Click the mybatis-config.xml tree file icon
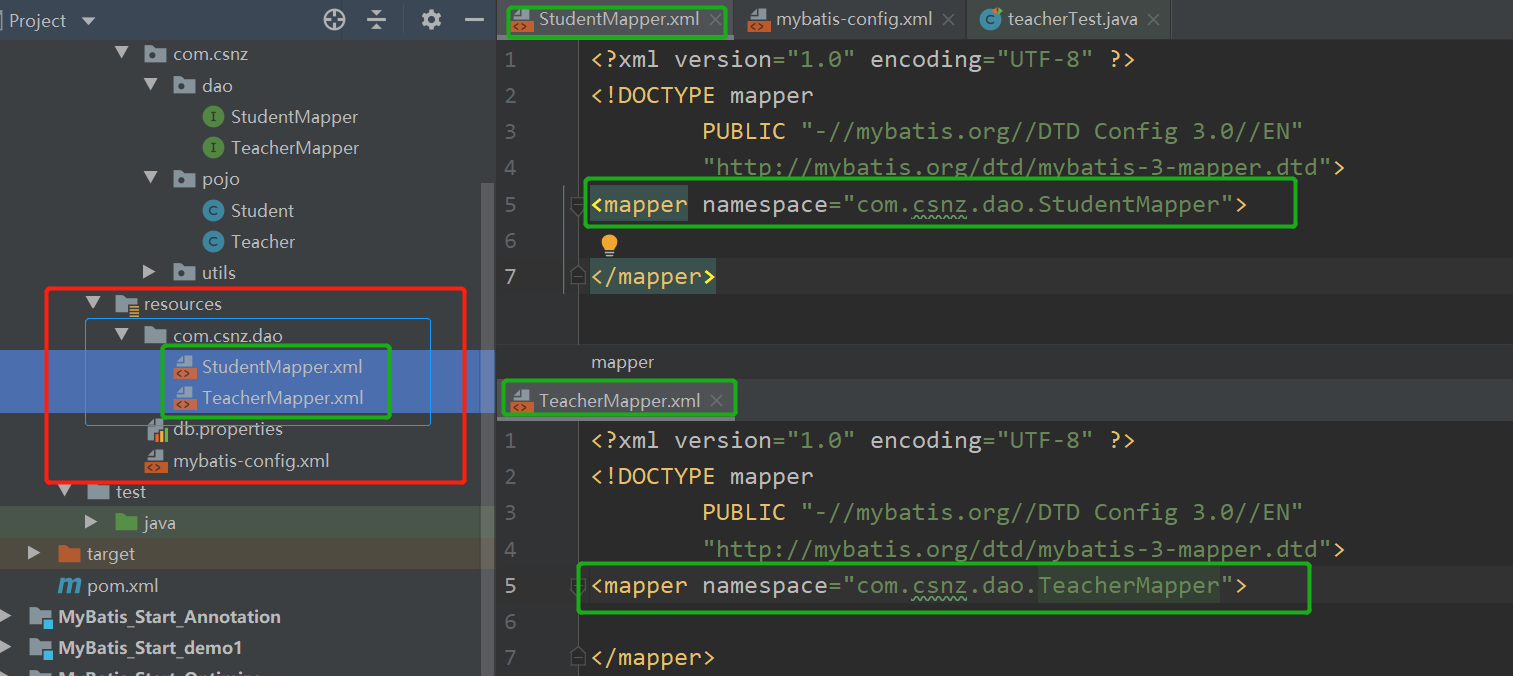1513x676 pixels. click(156, 462)
